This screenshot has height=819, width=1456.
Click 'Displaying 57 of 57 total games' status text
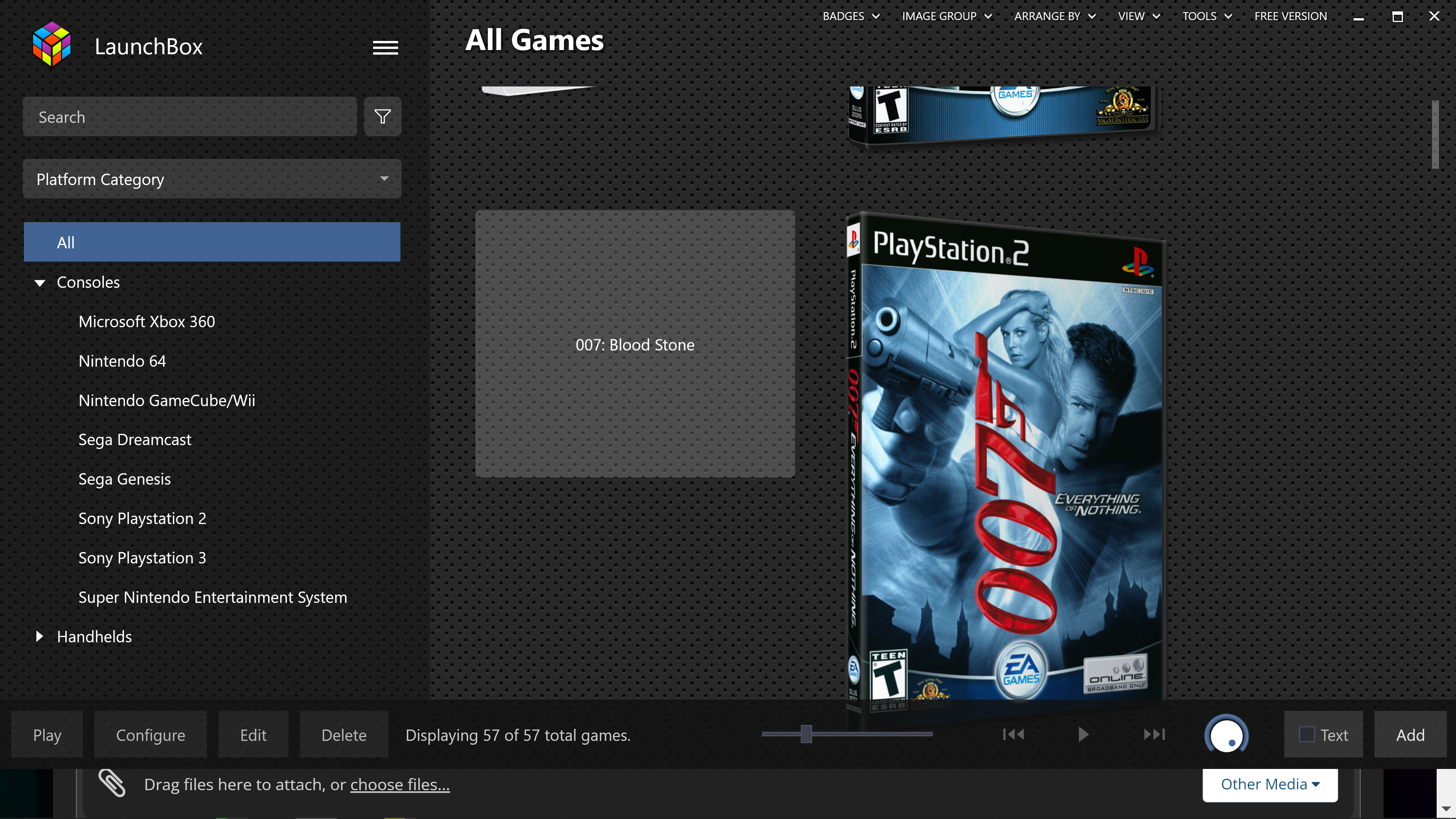tap(518, 735)
